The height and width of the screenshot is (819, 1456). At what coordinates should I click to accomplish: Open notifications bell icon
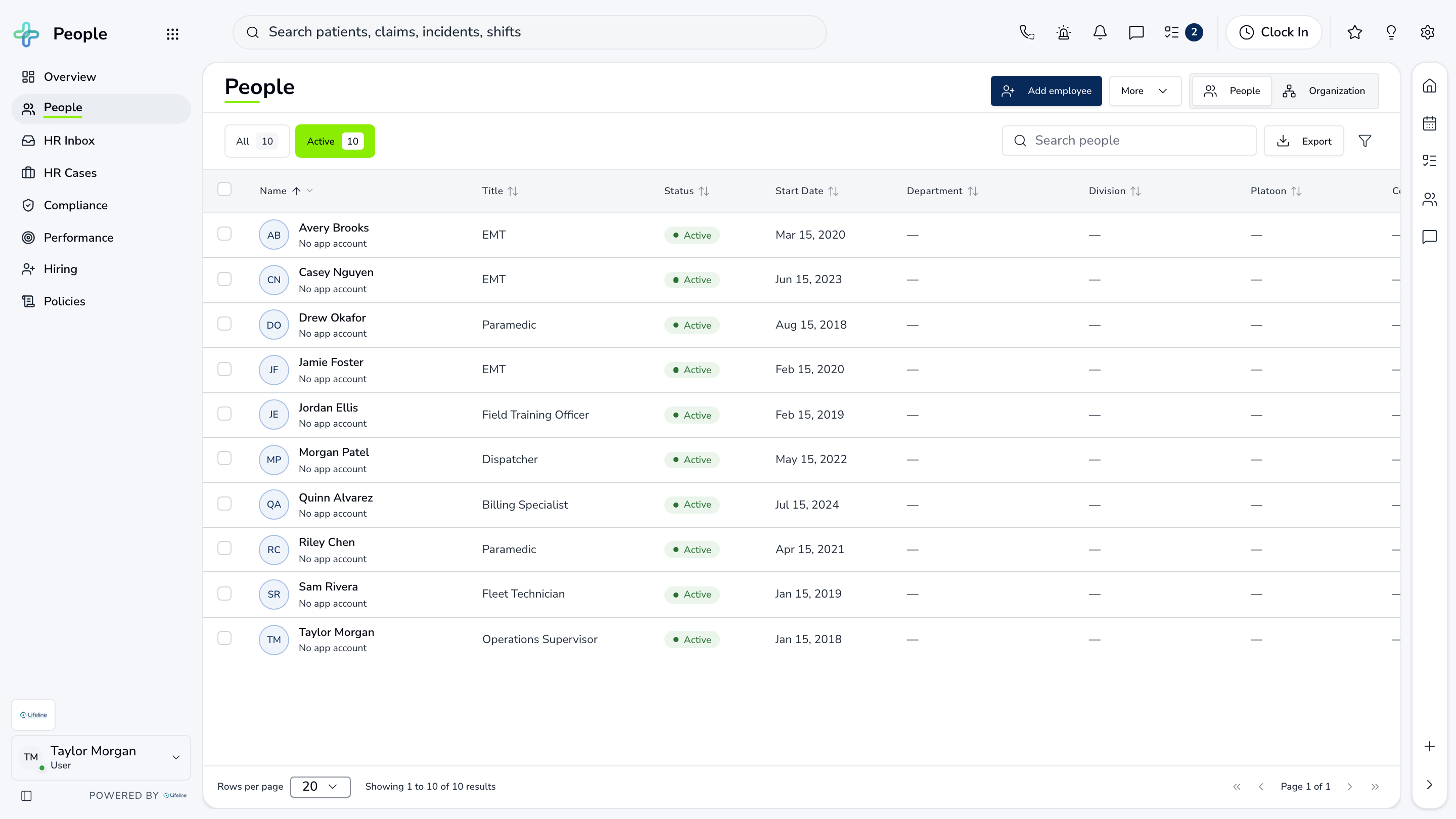pos(1100,32)
